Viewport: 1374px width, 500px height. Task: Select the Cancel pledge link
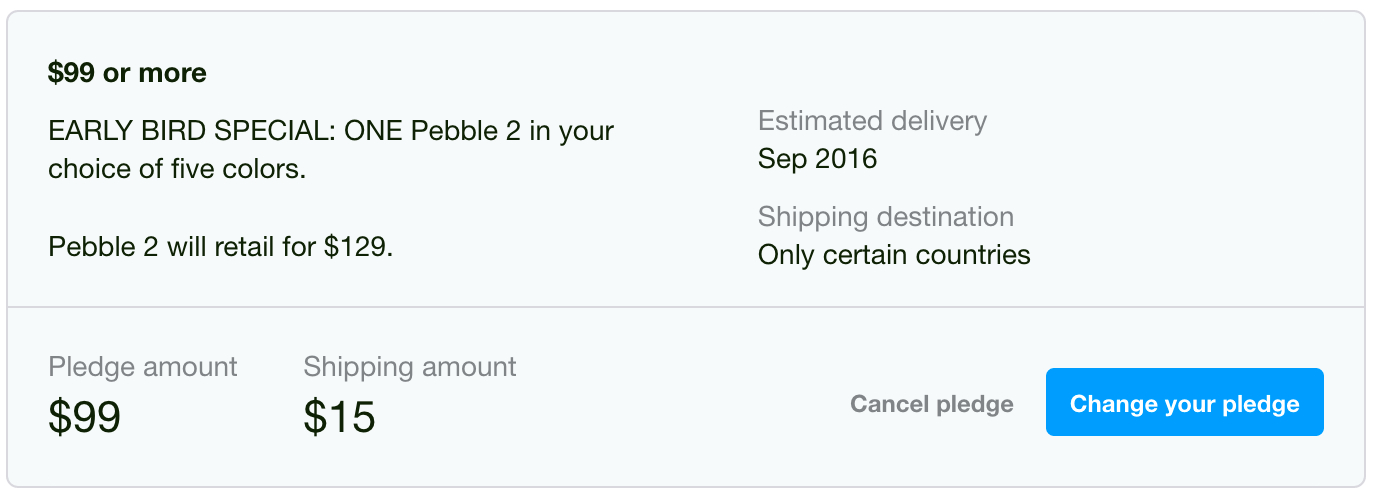pyautogui.click(x=931, y=404)
